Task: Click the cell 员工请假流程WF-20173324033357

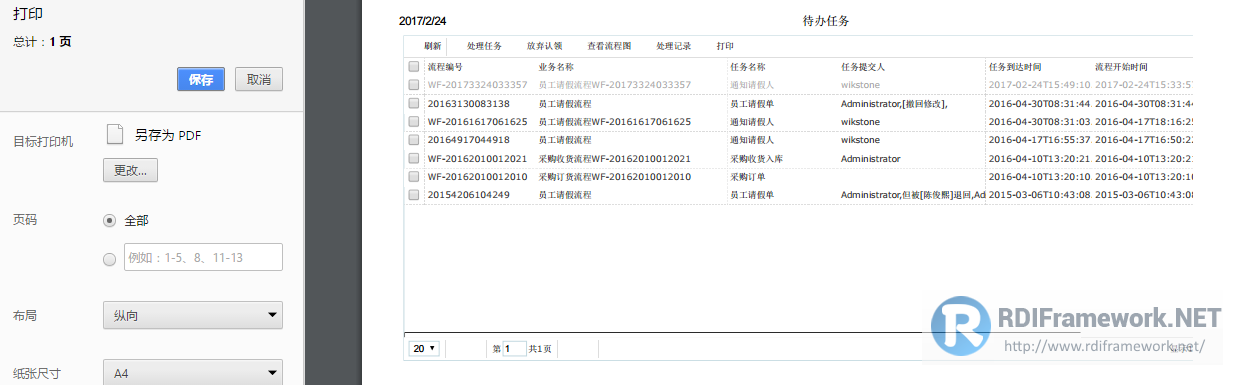Action: point(615,85)
